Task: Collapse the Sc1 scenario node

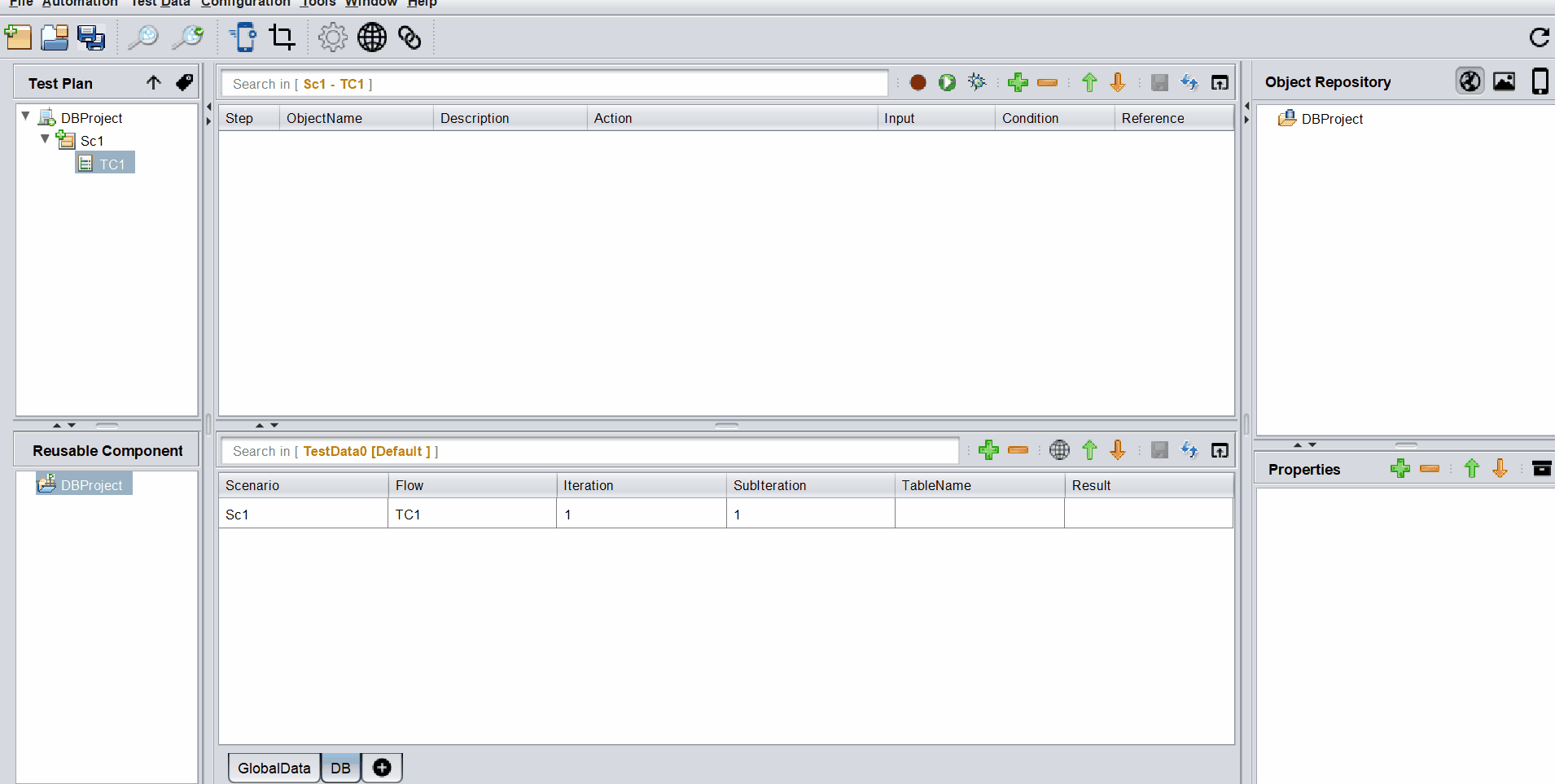Action: (46, 139)
